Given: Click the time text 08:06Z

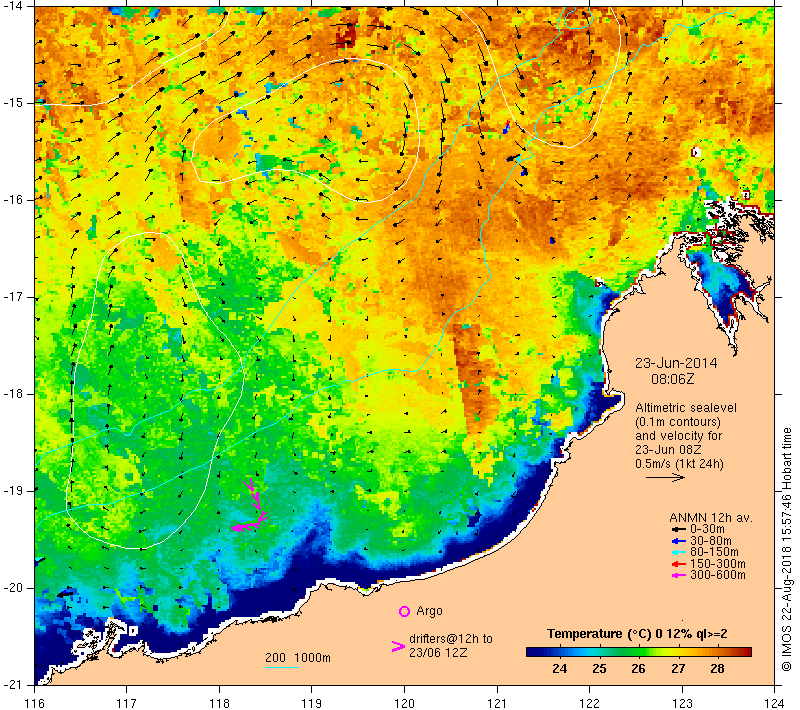Looking at the screenshot, I should [x=672, y=379].
